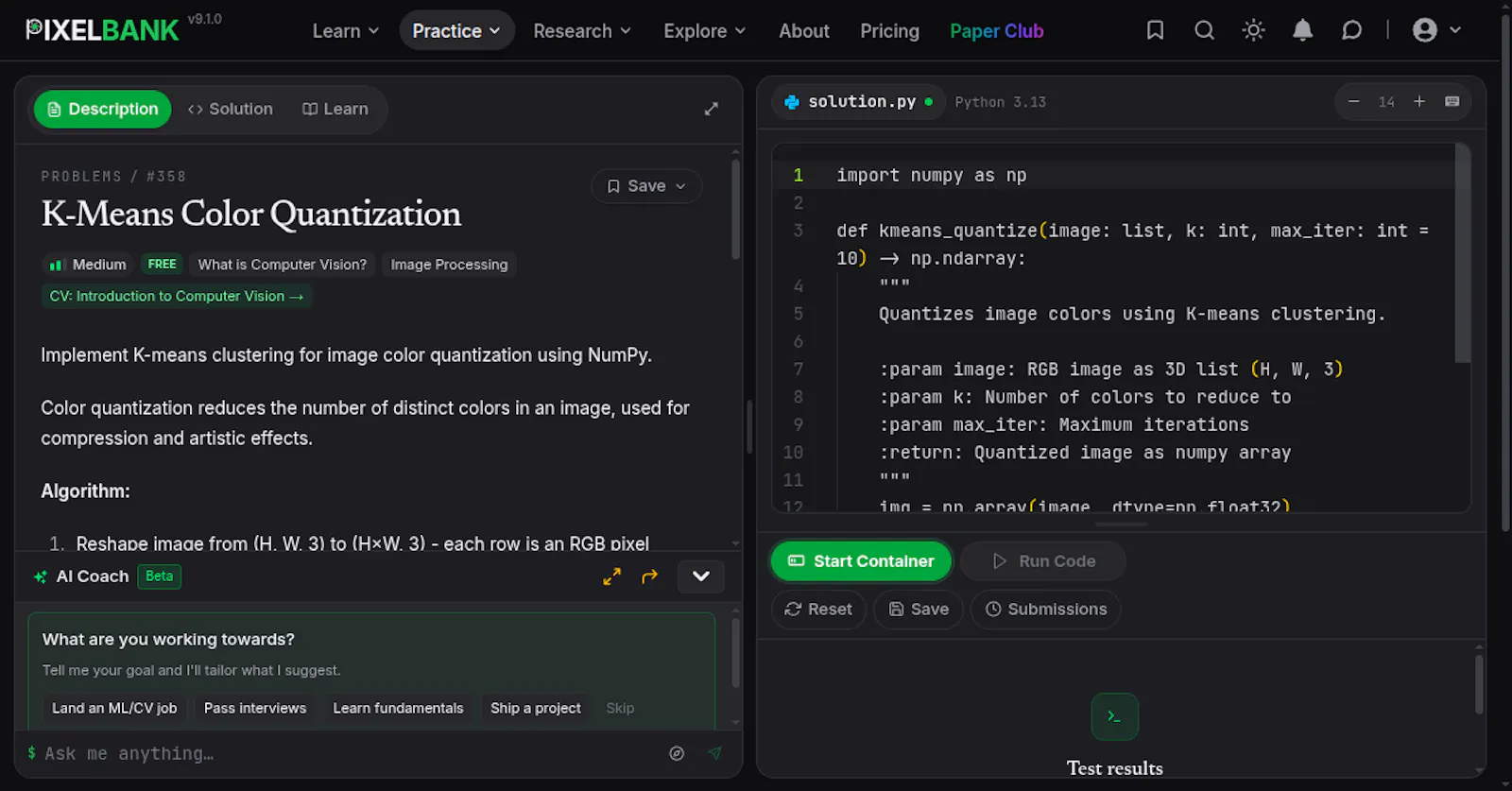
Task: View Submissions history
Action: [x=1046, y=610]
